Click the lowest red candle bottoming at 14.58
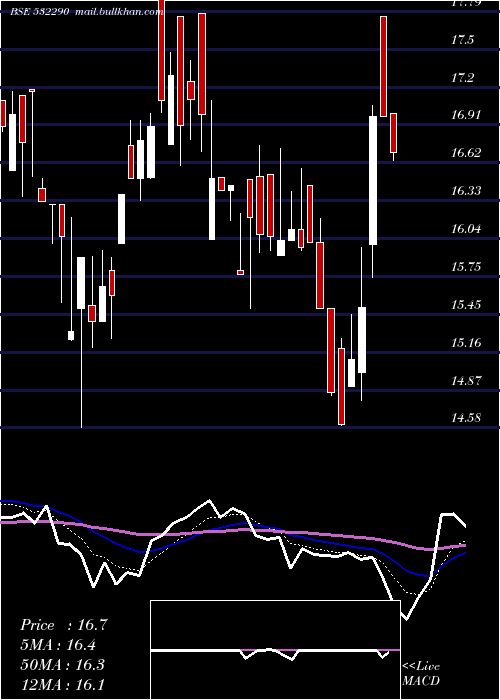Viewport: 500px width, 700px height. [x=342, y=386]
